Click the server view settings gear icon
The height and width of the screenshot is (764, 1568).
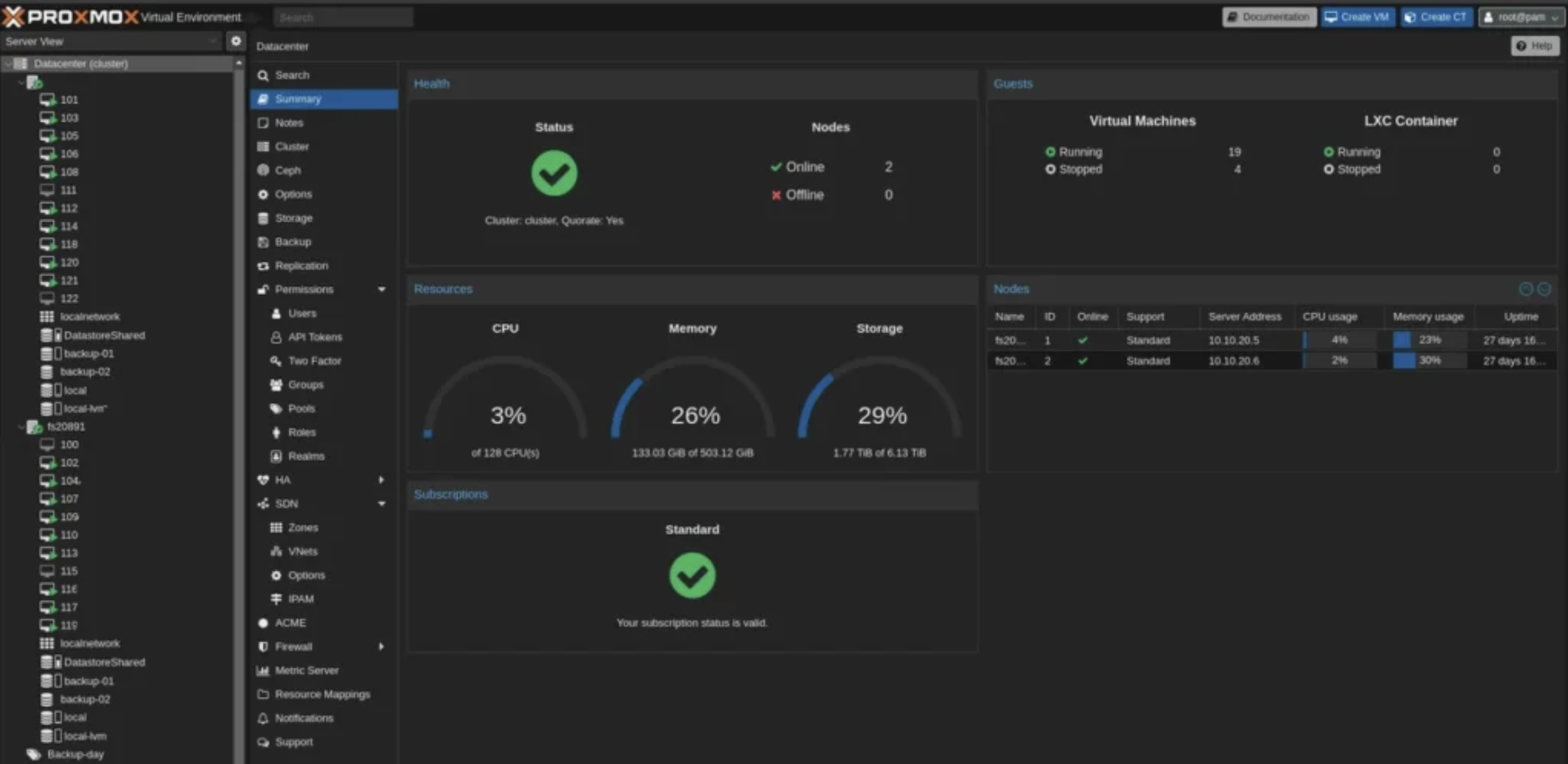pos(236,40)
